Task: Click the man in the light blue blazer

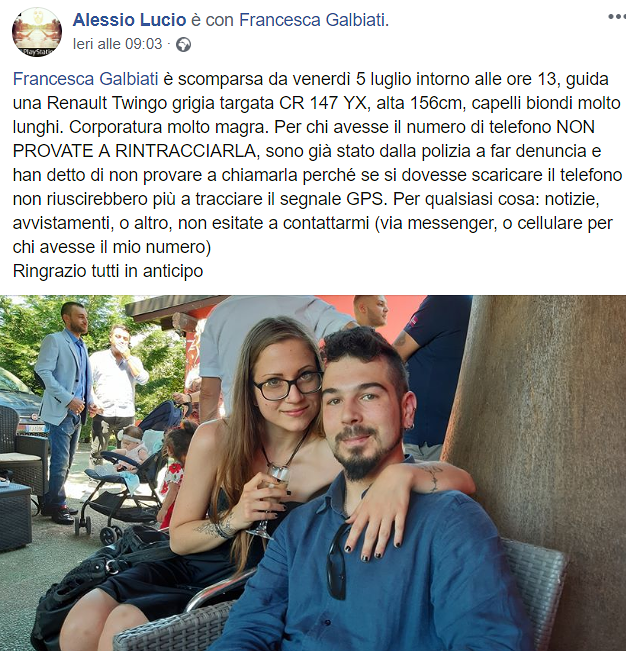Action: pos(66,411)
